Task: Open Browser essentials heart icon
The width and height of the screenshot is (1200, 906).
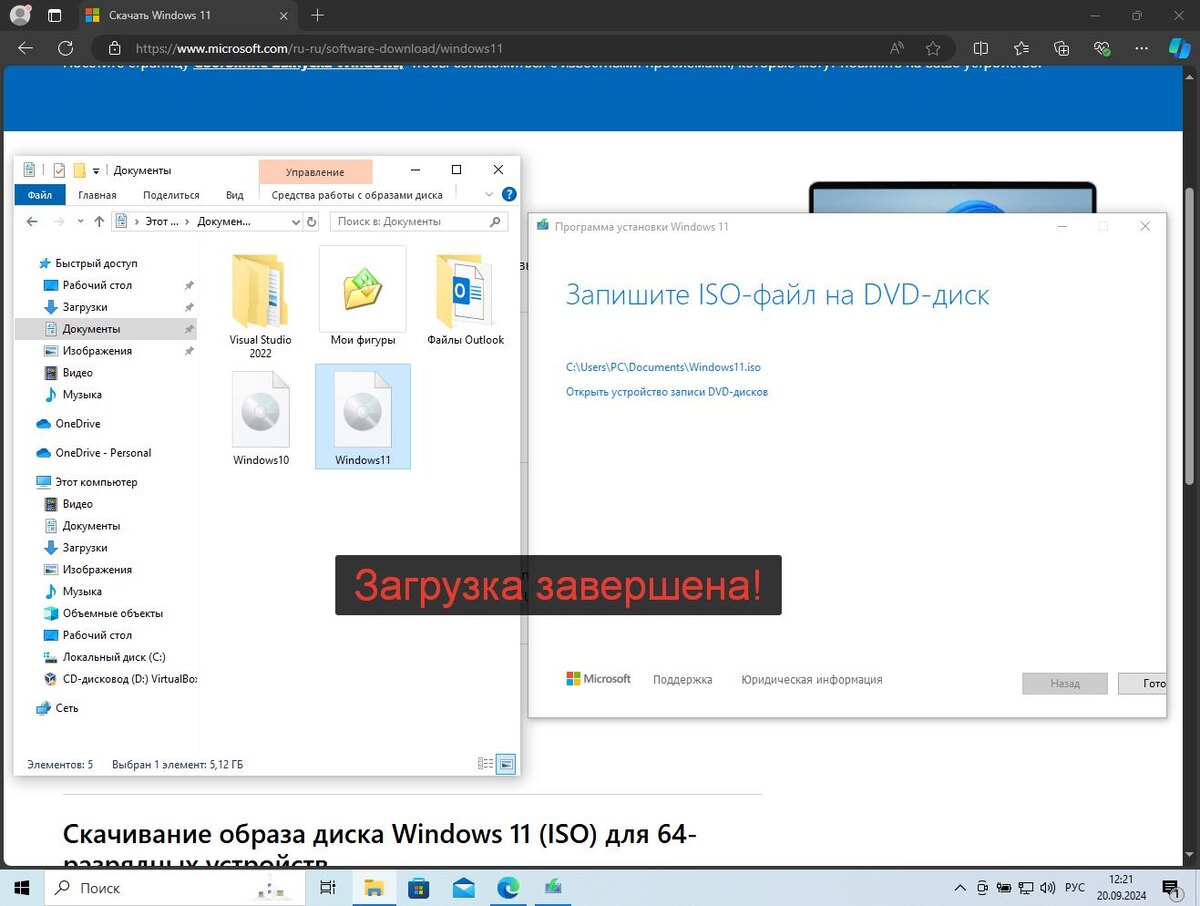Action: coord(1102,48)
